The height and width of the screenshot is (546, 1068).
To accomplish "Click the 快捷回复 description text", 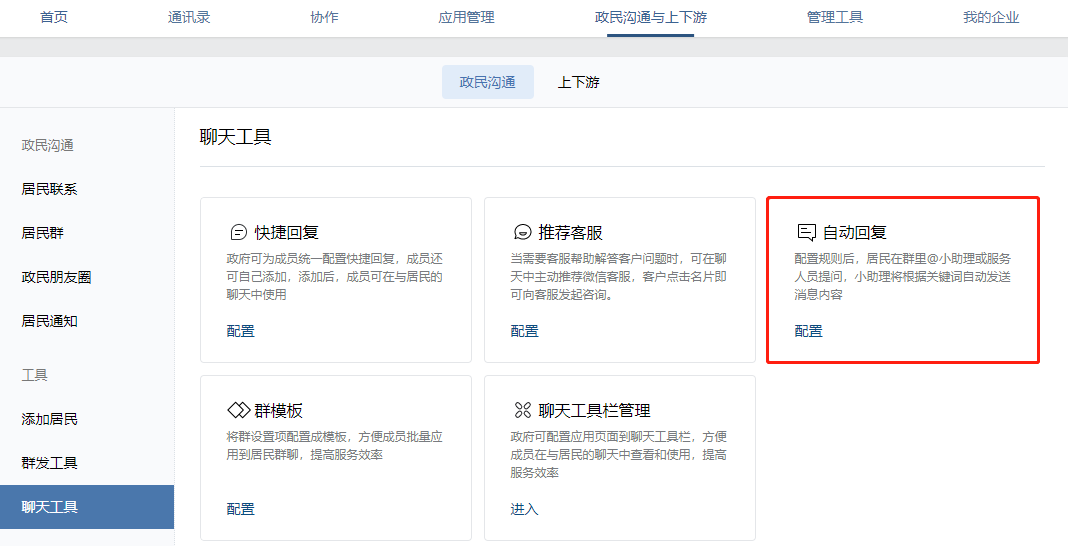I will point(335,276).
